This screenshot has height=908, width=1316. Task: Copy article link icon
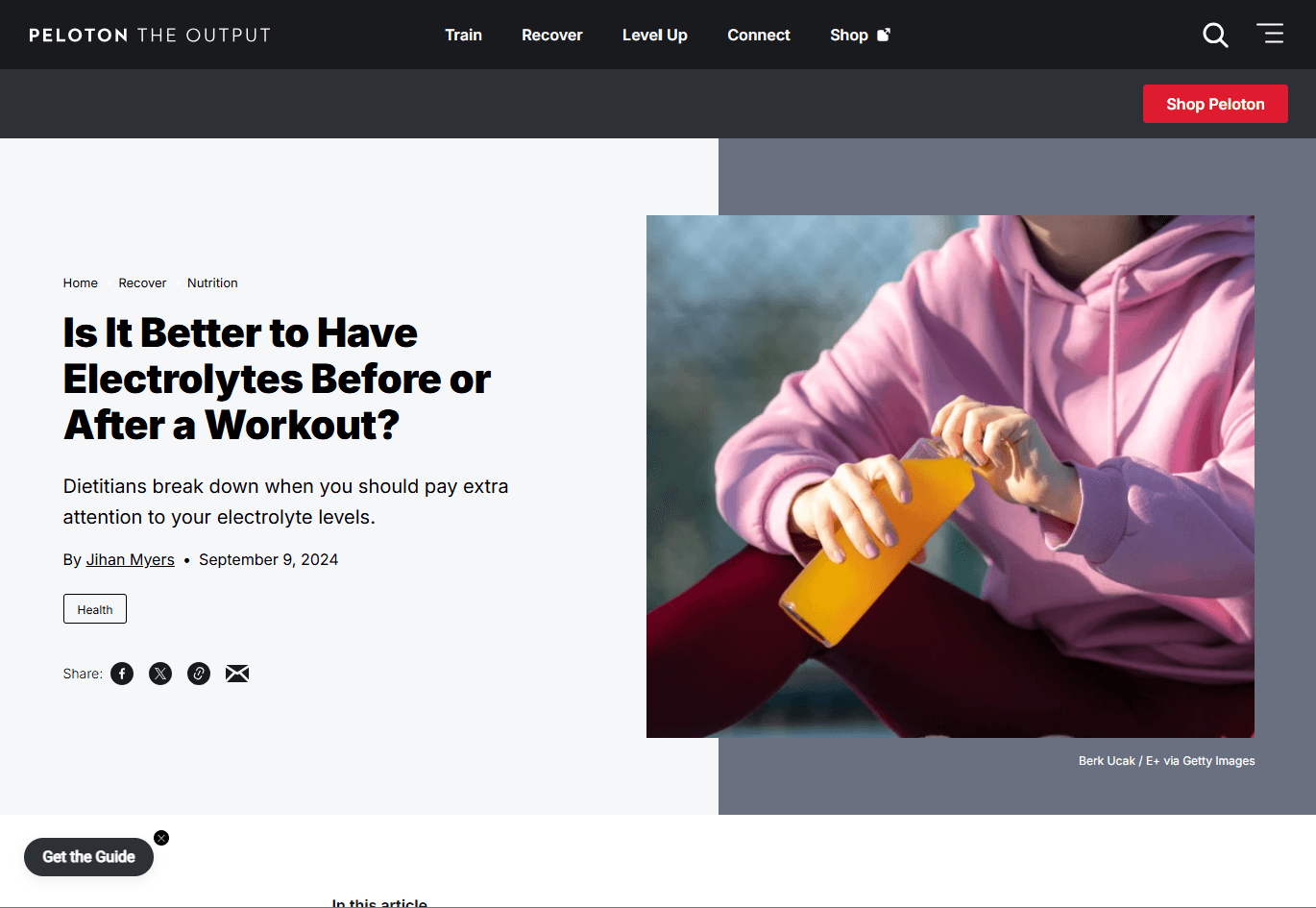pos(199,674)
